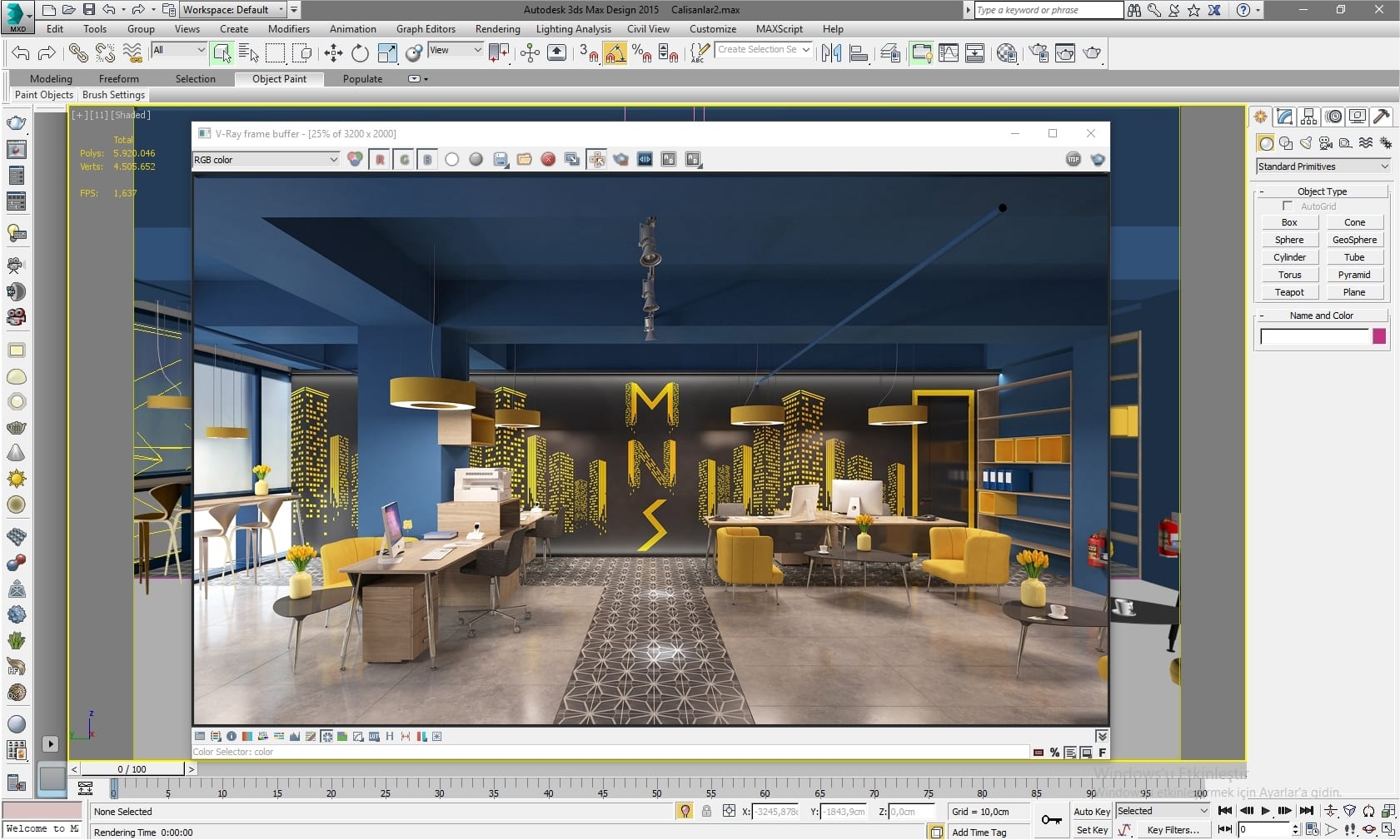Select the Move tool in main toolbar
The height and width of the screenshot is (840, 1400).
[x=333, y=53]
